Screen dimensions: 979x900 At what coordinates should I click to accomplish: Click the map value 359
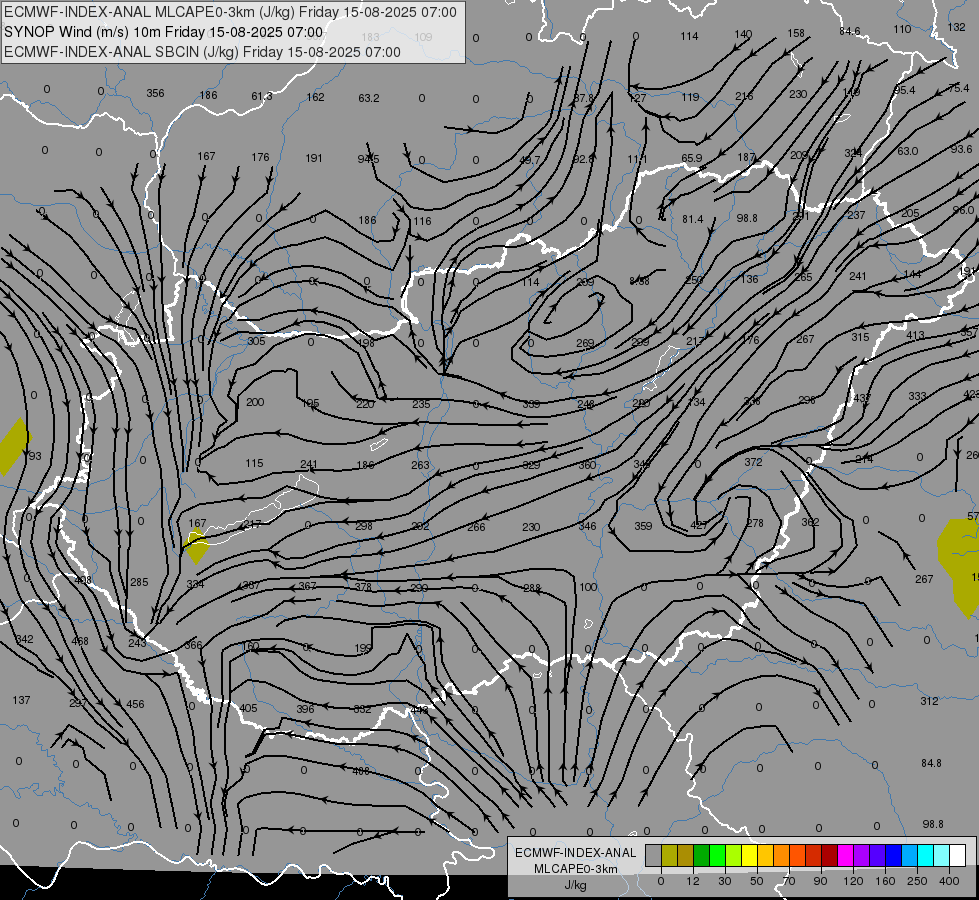(x=643, y=526)
